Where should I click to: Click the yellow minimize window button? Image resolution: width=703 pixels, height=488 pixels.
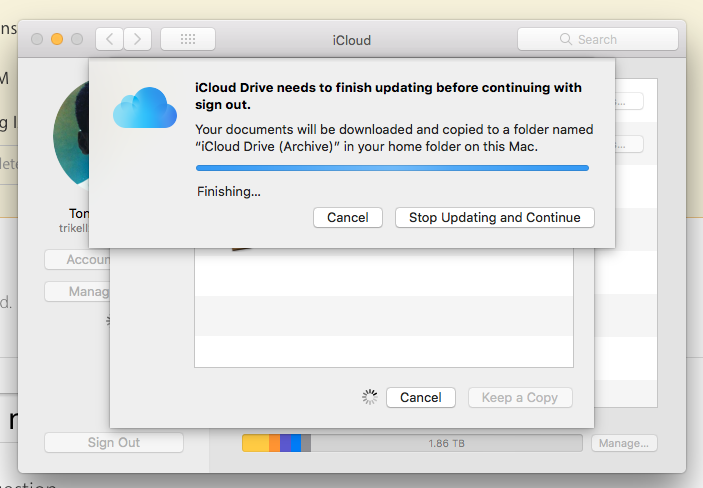tap(57, 39)
